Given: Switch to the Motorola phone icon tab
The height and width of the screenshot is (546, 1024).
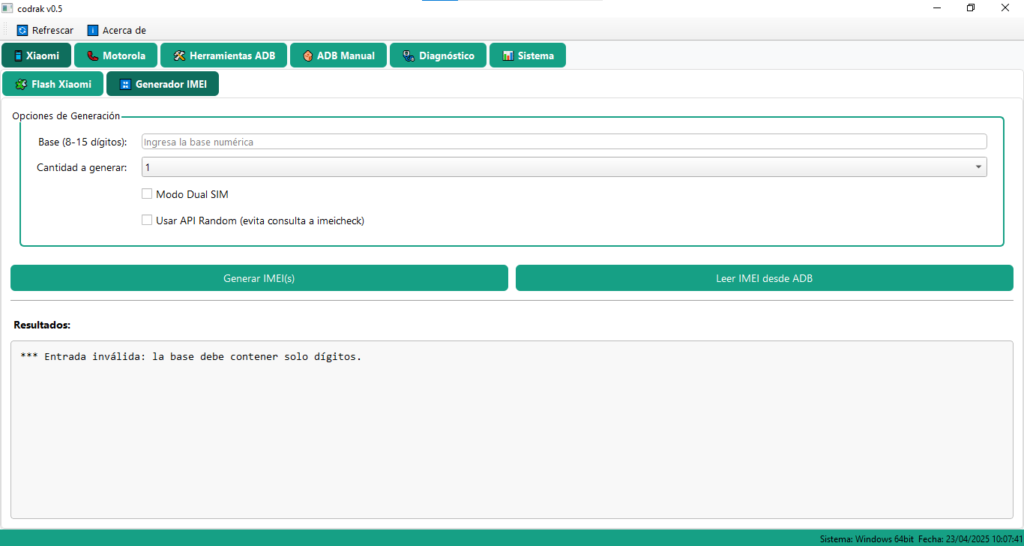Looking at the screenshot, I should pos(93,56).
